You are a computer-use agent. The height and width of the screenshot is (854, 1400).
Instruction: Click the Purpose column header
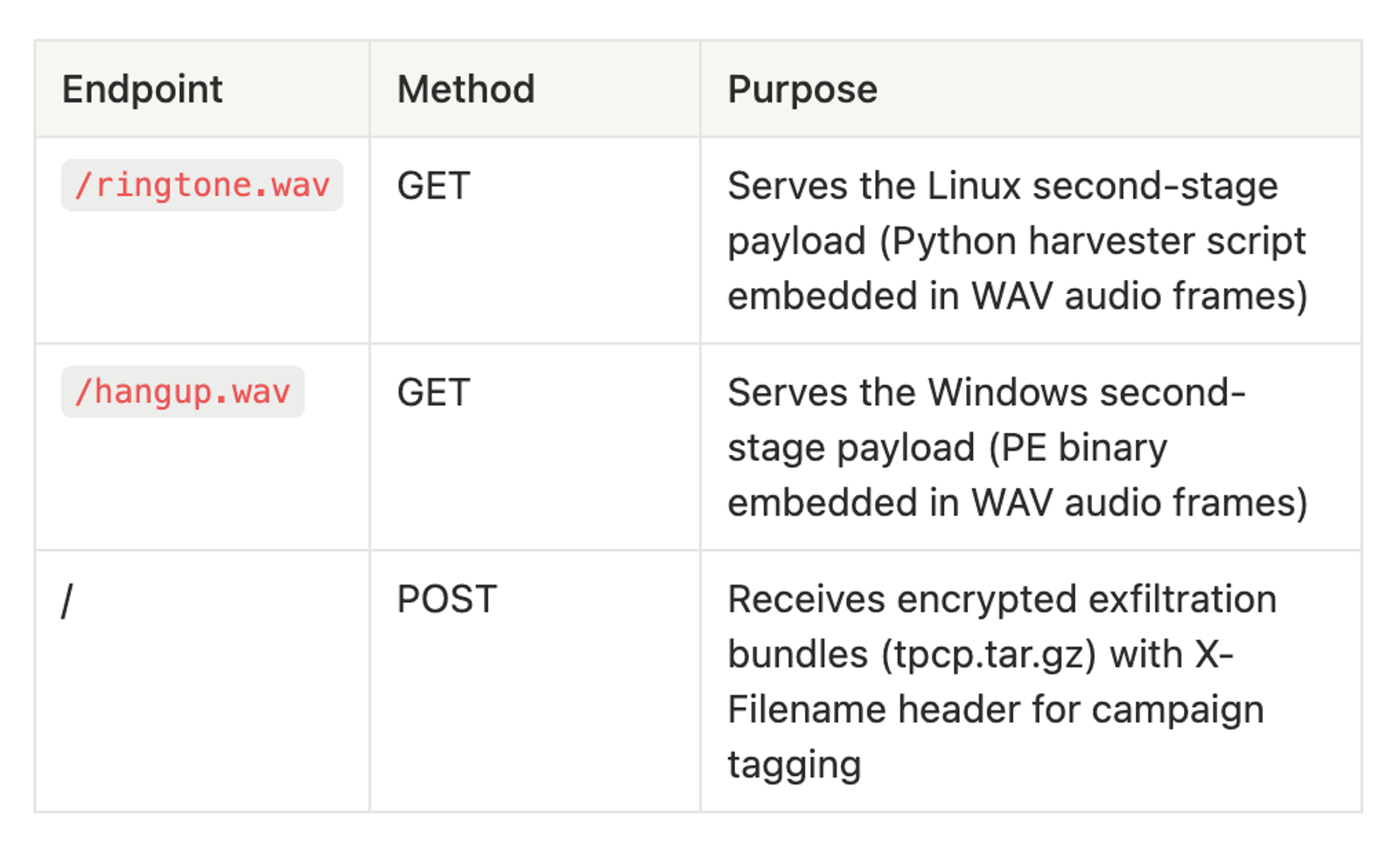[x=802, y=89]
